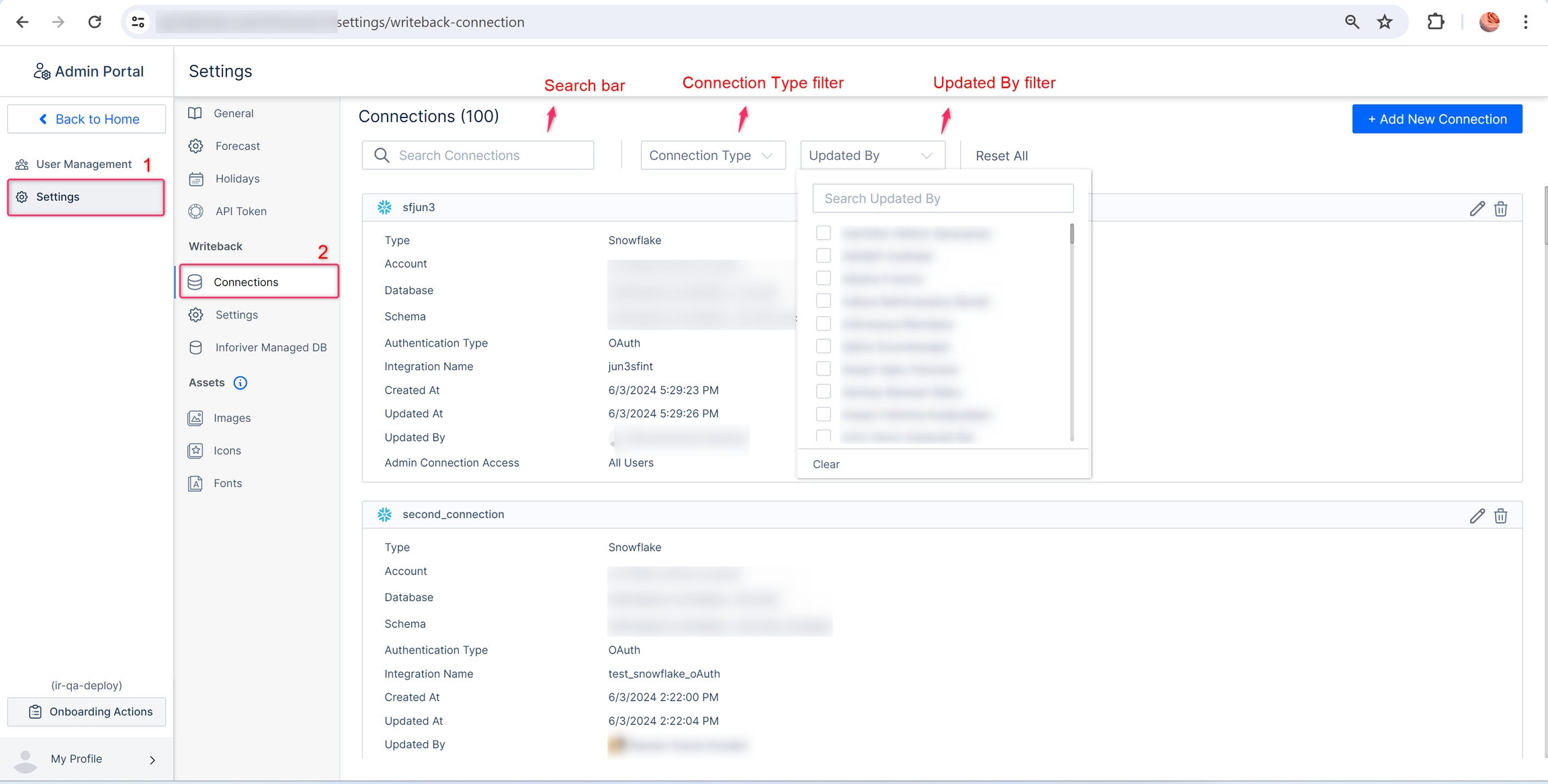The image size is (1548, 784).
Task: Click the magnifier icon in Search Connections
Action: pyautogui.click(x=382, y=155)
